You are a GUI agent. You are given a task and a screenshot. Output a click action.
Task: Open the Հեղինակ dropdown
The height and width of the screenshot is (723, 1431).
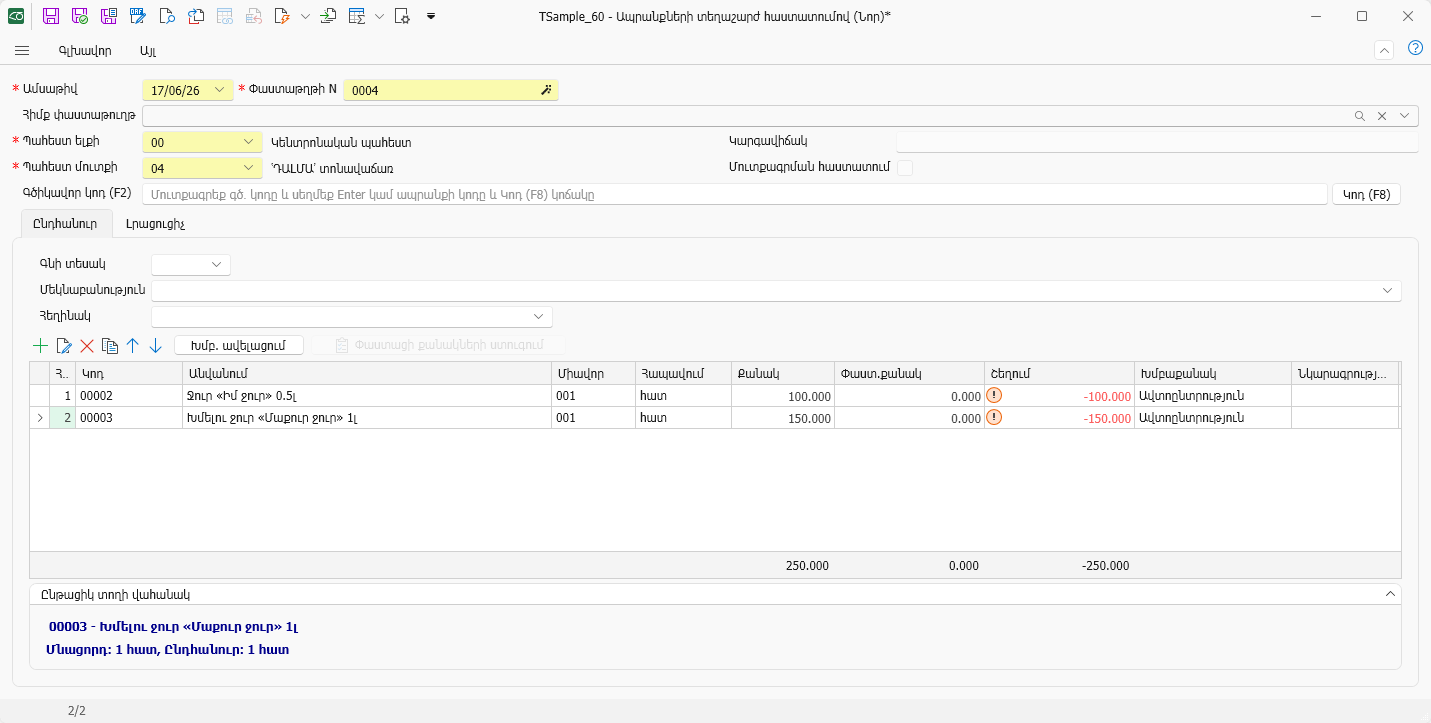tap(539, 316)
